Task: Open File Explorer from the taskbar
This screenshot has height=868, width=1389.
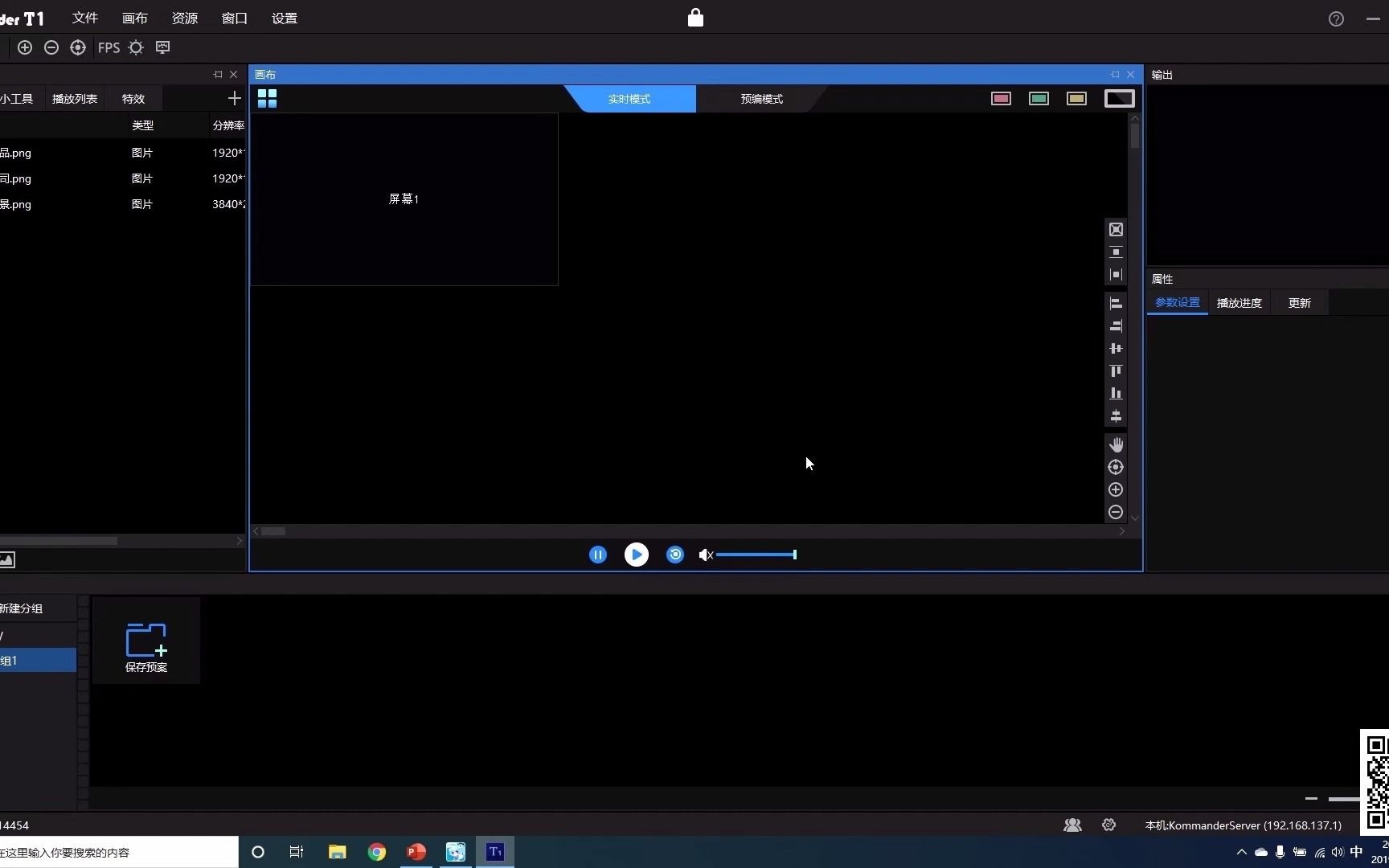Action: tap(338, 852)
